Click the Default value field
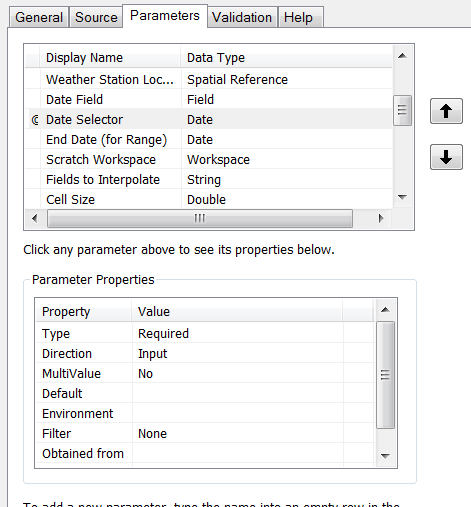 (x=237, y=393)
